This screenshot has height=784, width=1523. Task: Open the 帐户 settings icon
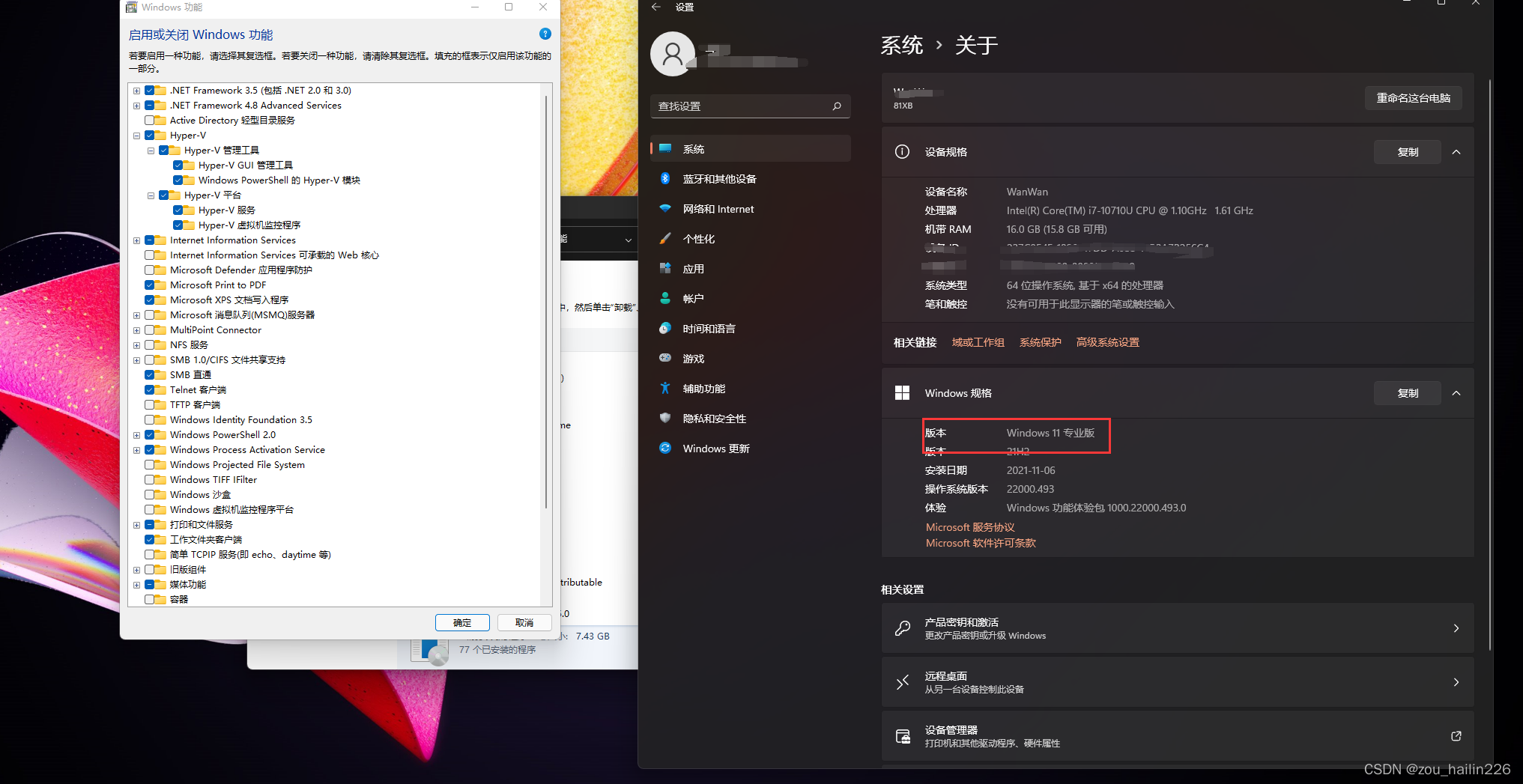(666, 298)
